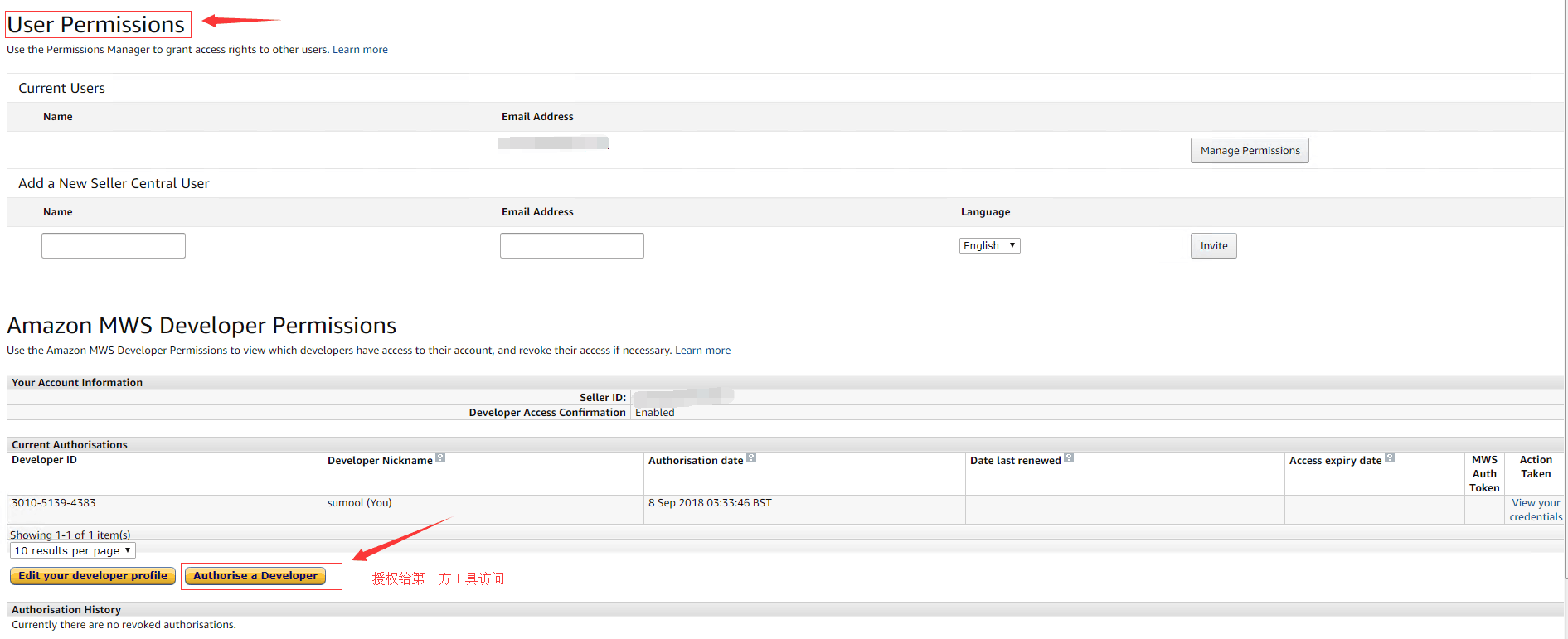The width and height of the screenshot is (1568, 639).
Task: Click the Language column label
Action: pyautogui.click(x=985, y=212)
